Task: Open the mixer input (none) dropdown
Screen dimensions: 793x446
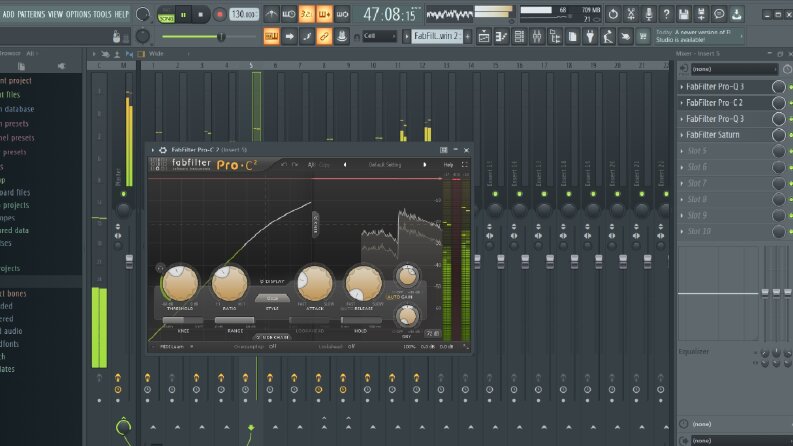Action: (733, 69)
